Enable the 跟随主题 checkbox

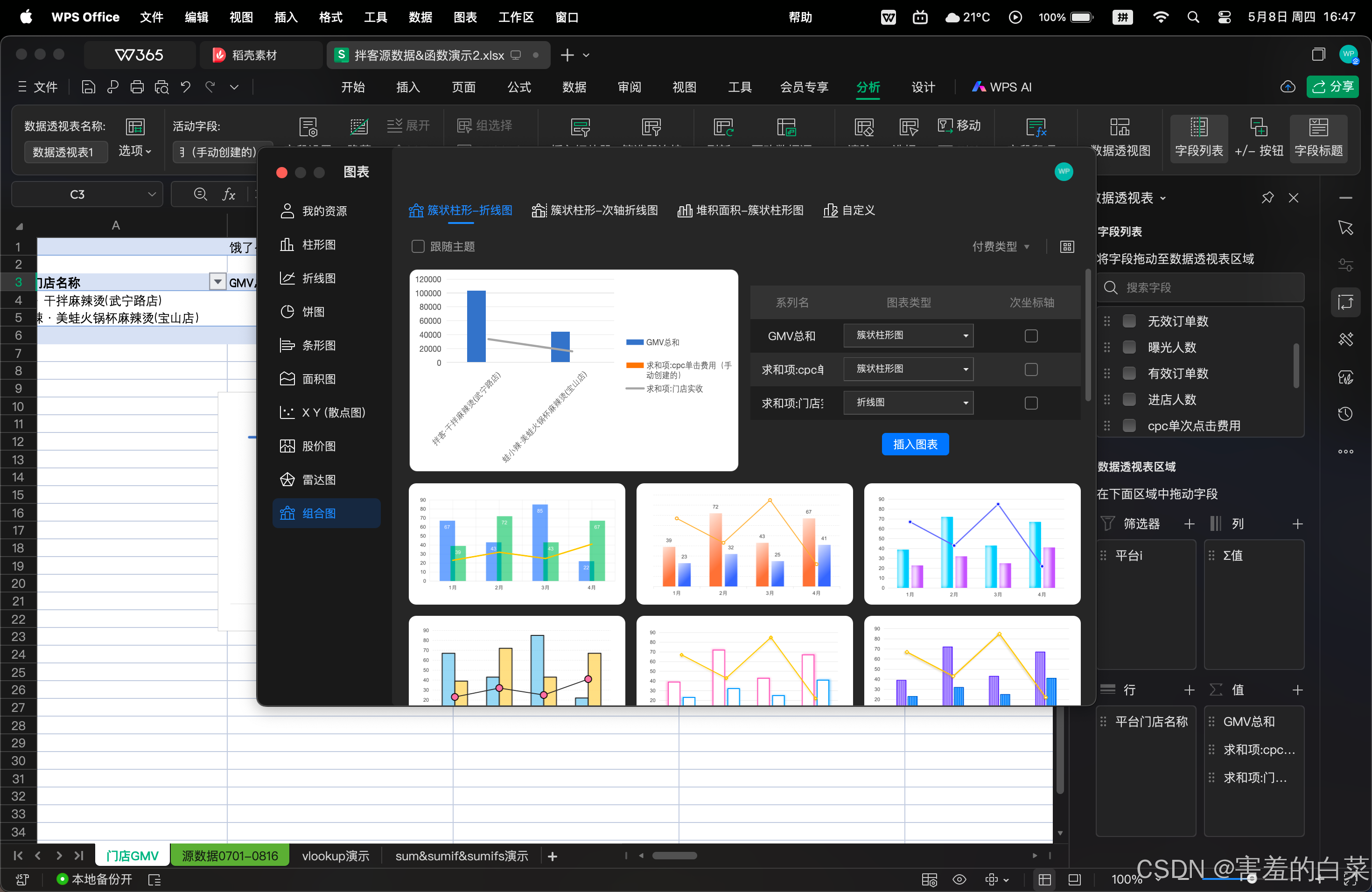pyautogui.click(x=418, y=247)
